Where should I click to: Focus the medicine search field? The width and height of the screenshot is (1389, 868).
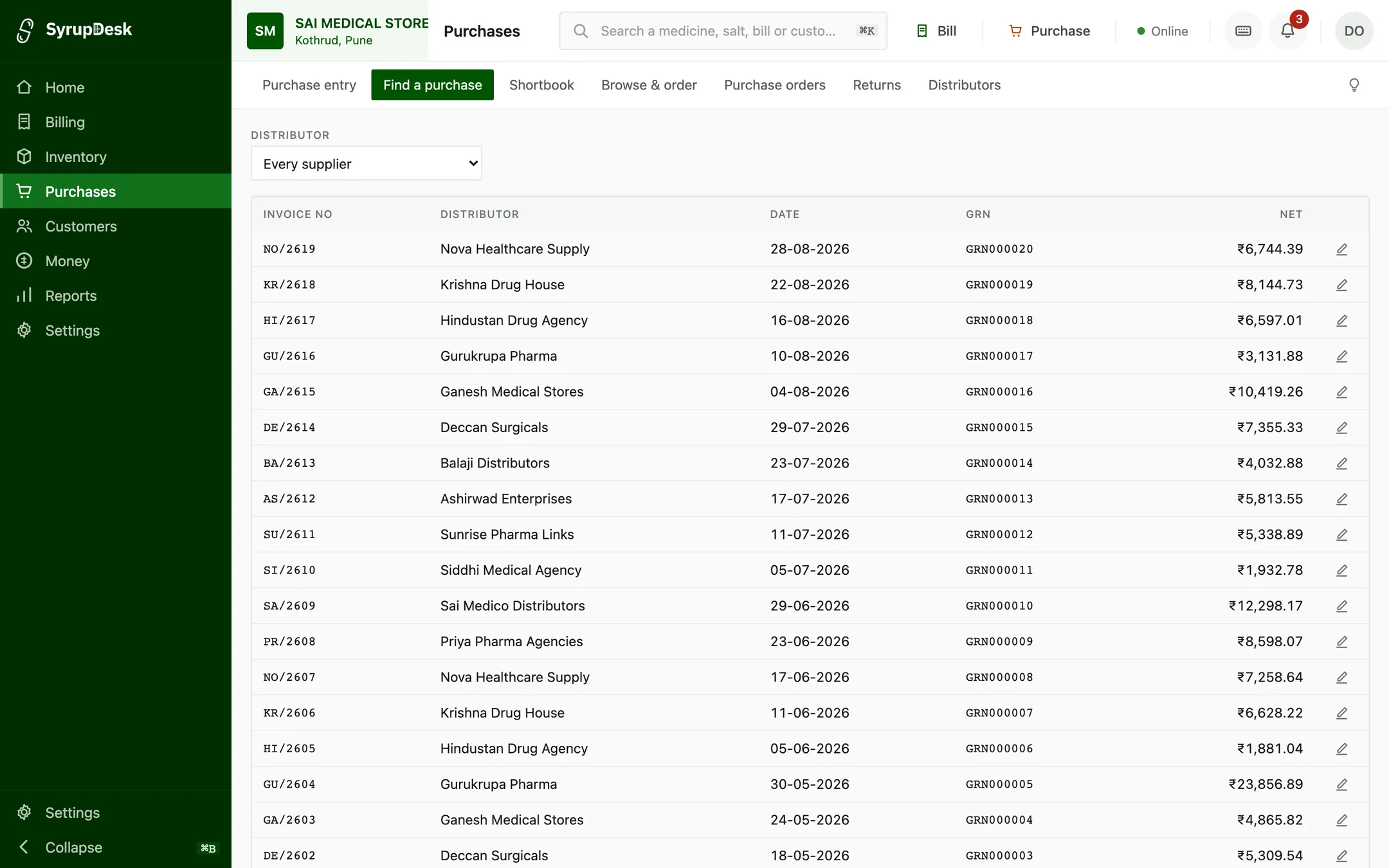pyautogui.click(x=723, y=31)
